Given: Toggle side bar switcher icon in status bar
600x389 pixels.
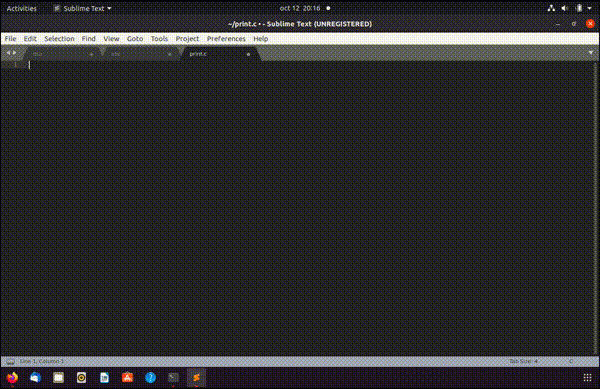Looking at the screenshot, I should click(x=11, y=361).
